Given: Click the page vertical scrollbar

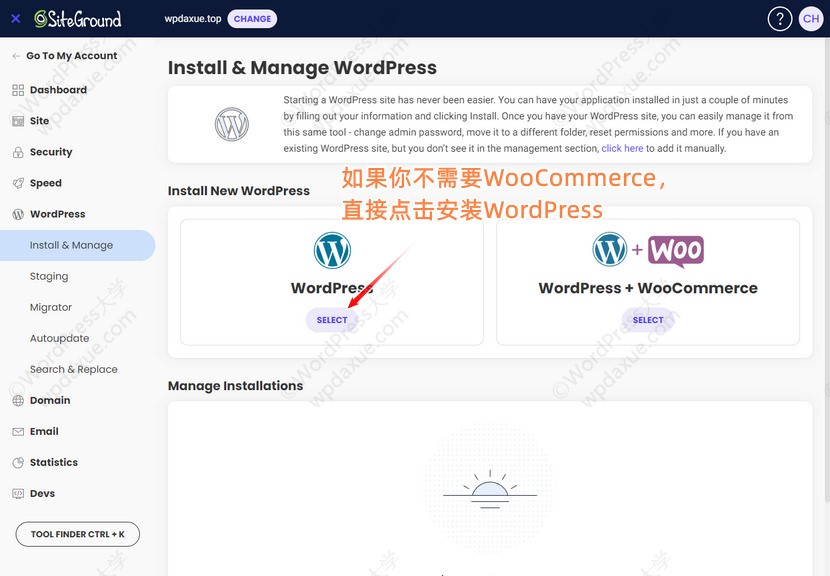Looking at the screenshot, I should (x=827, y=270).
